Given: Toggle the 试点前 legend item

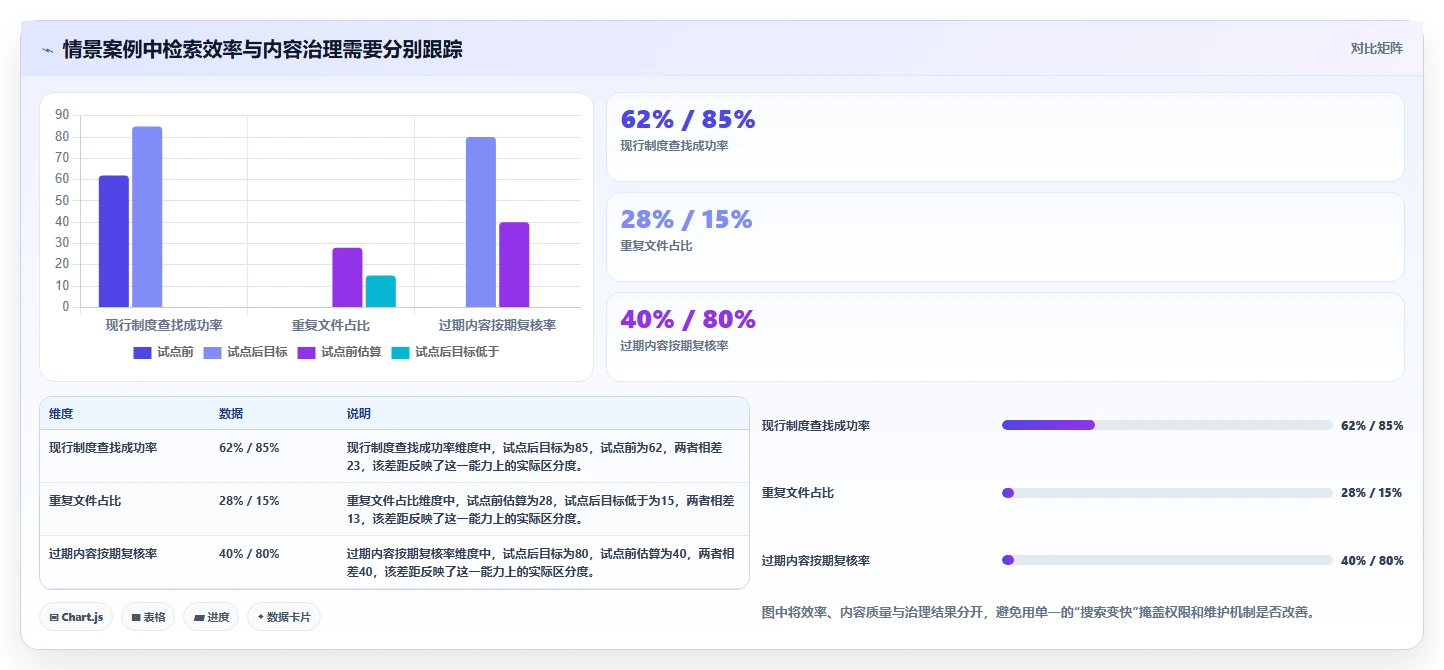Looking at the screenshot, I should 163,352.
